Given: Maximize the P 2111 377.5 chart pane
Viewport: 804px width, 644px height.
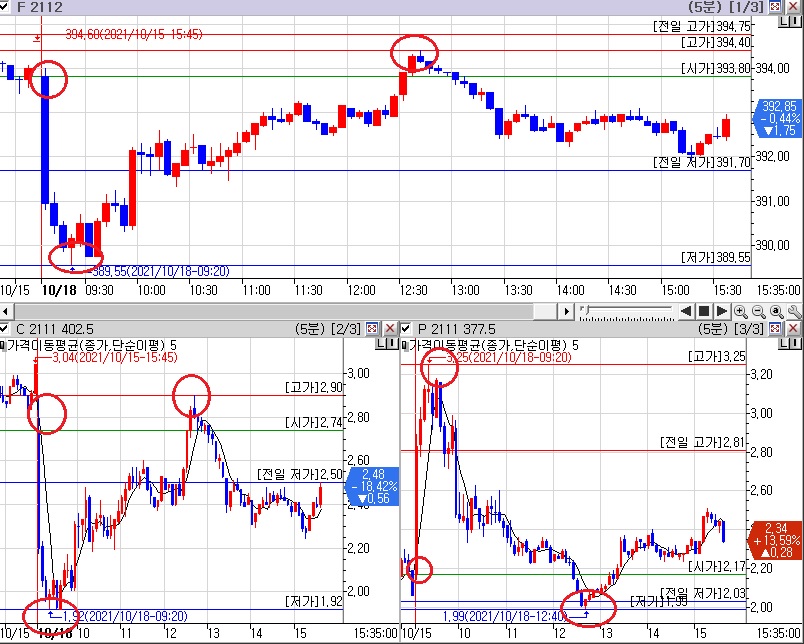Looking at the screenshot, I should click(x=775, y=328).
